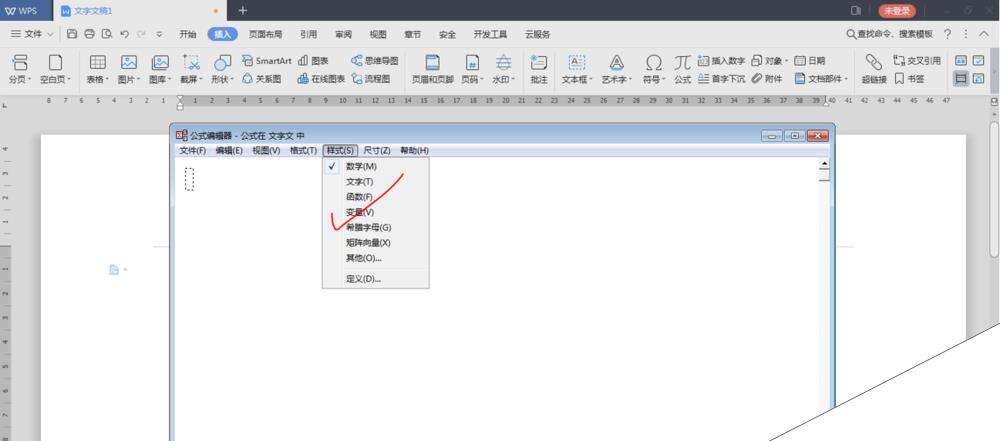Image resolution: width=1000 pixels, height=441 pixels.
Task: Switch to Page Layout (页面布局) tab
Action: click(265, 34)
